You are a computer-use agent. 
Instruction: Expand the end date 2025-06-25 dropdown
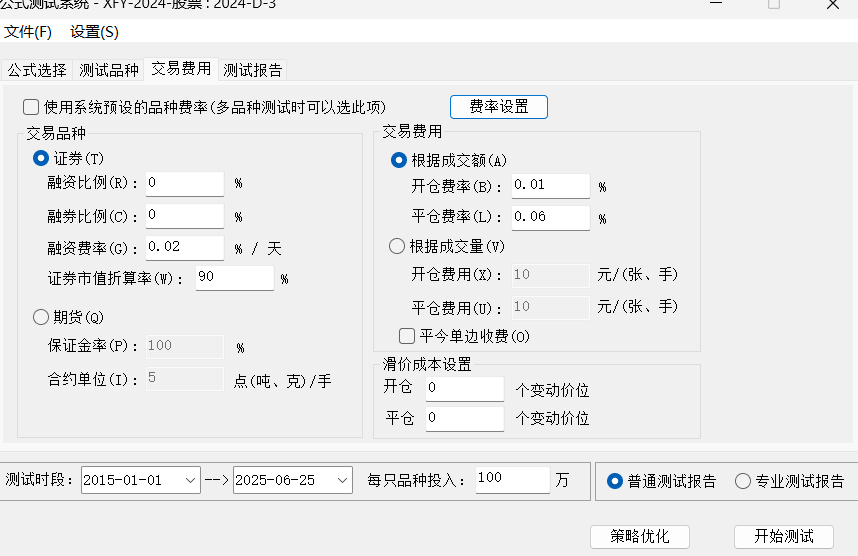point(343,481)
